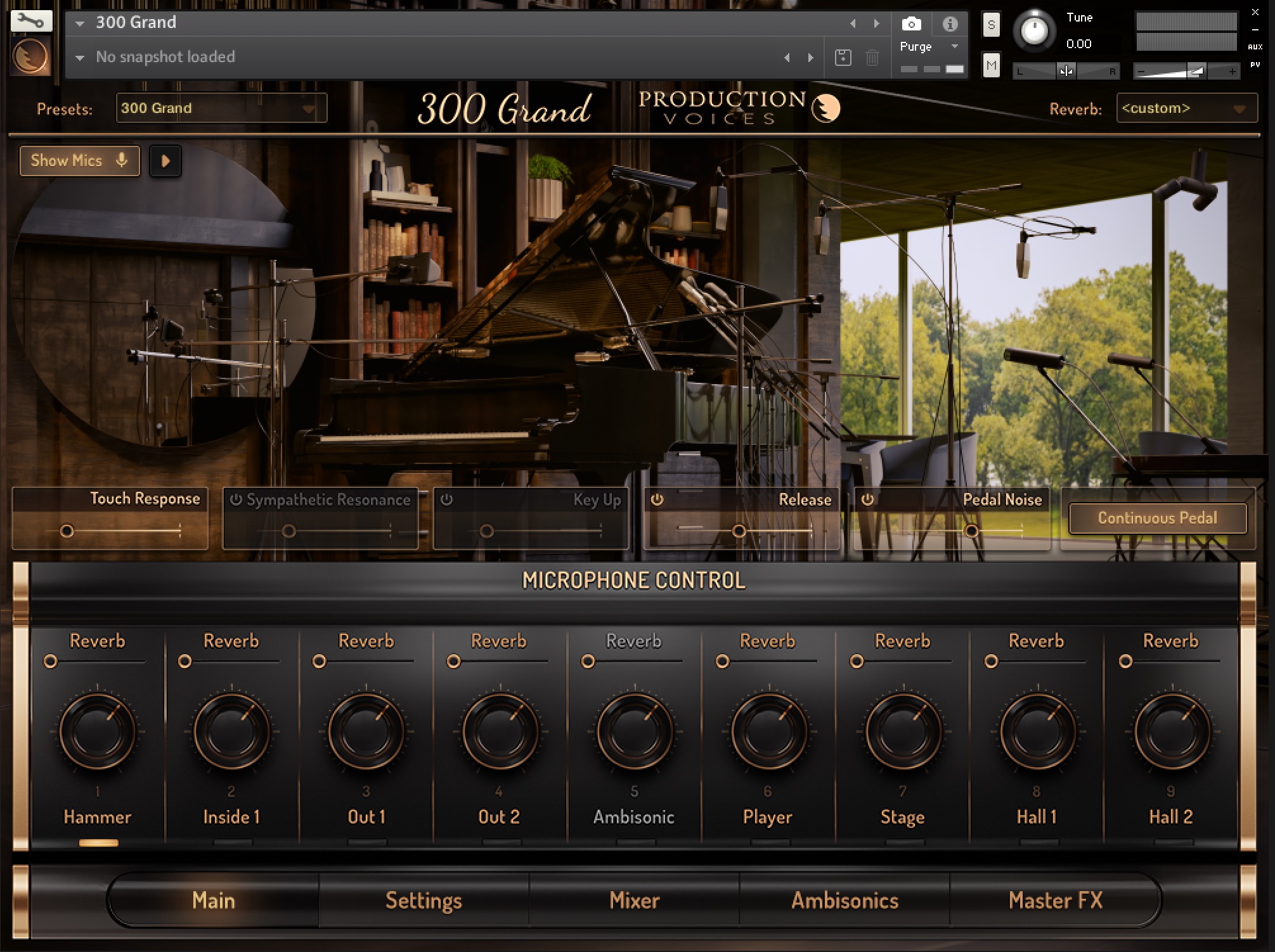The width and height of the screenshot is (1275, 952).
Task: Click the Inside 1 mic volume knob
Action: (231, 731)
